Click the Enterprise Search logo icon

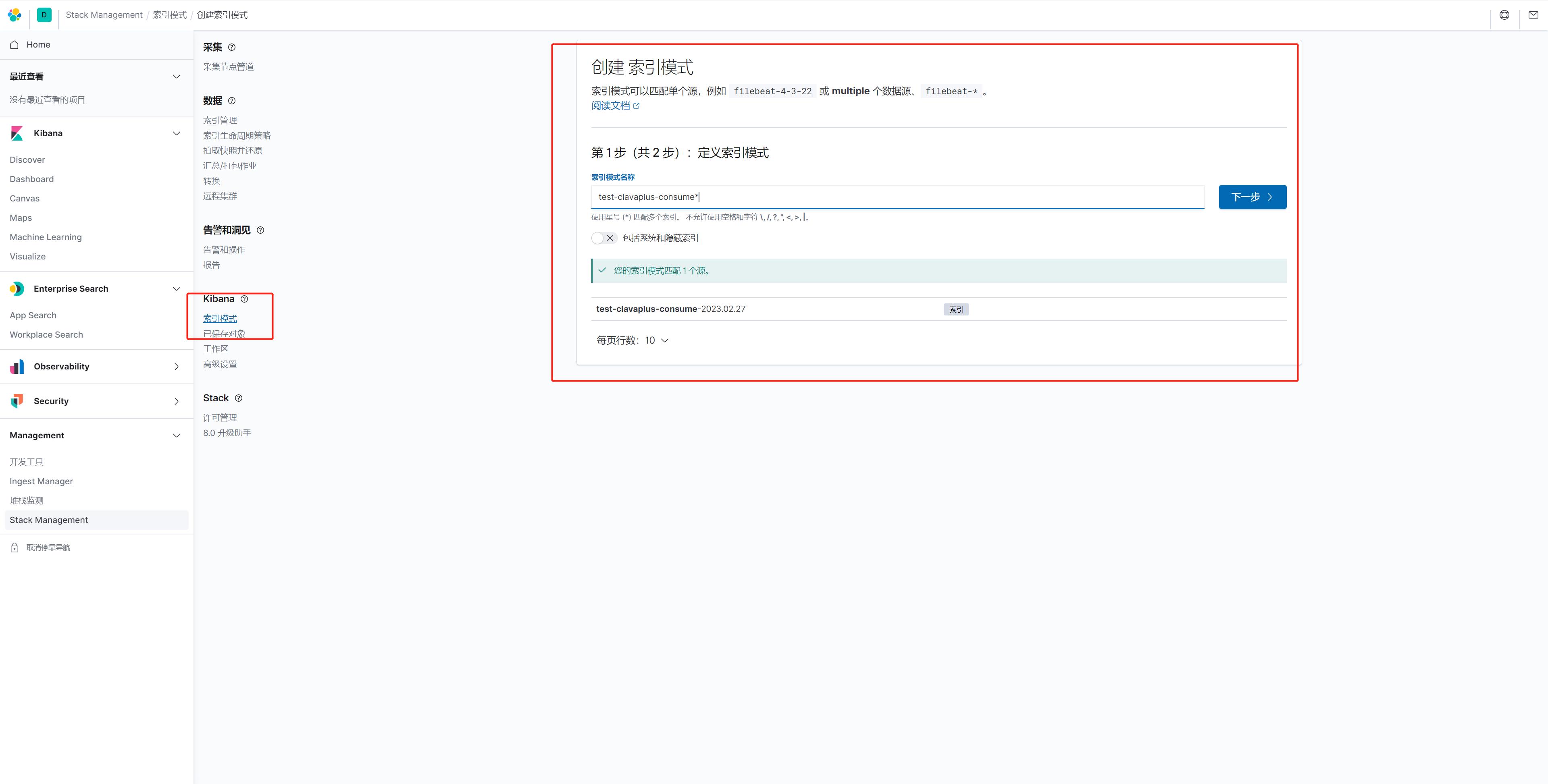(17, 289)
